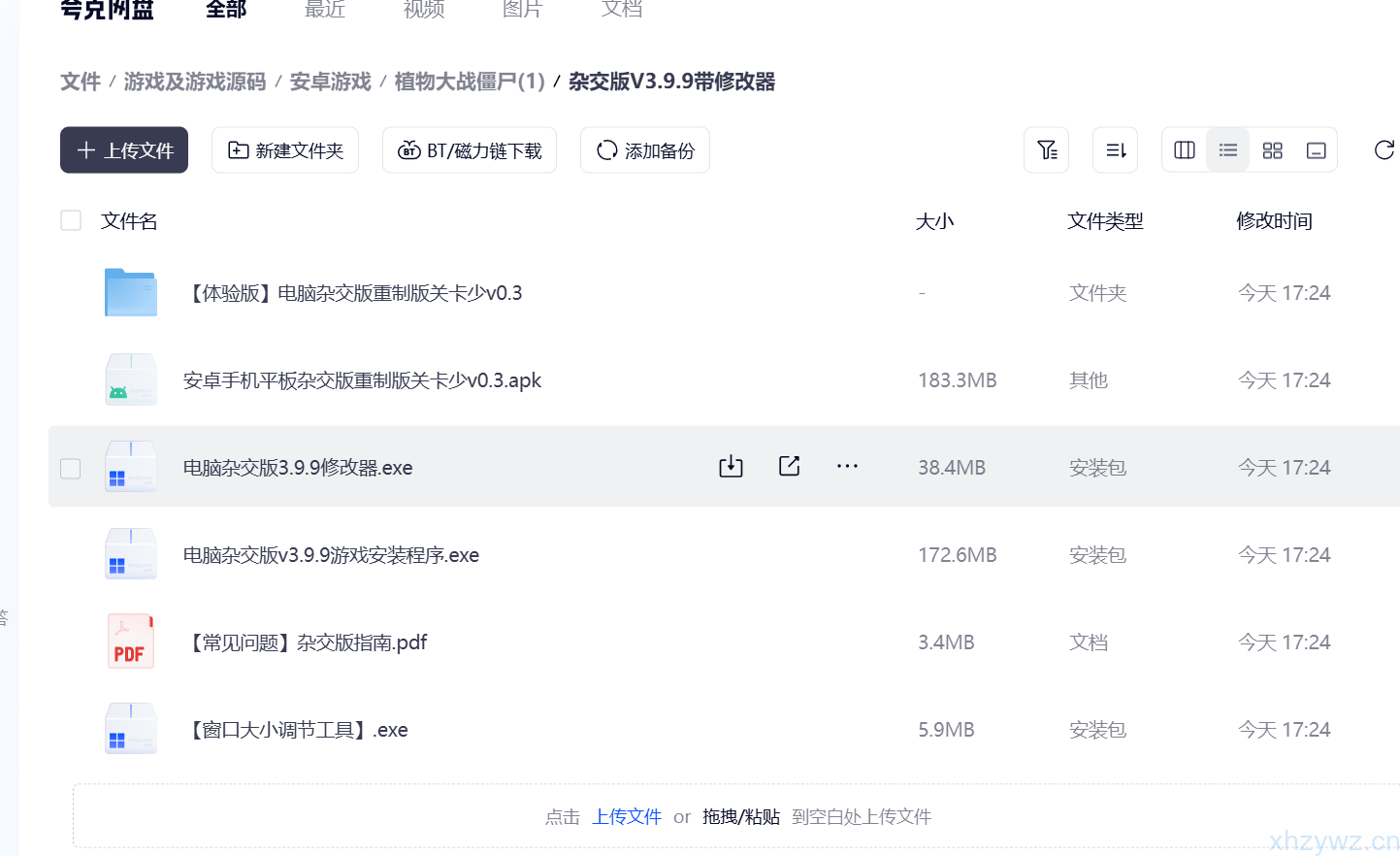
Task: Switch to the 视频 tab
Action: (424, 10)
